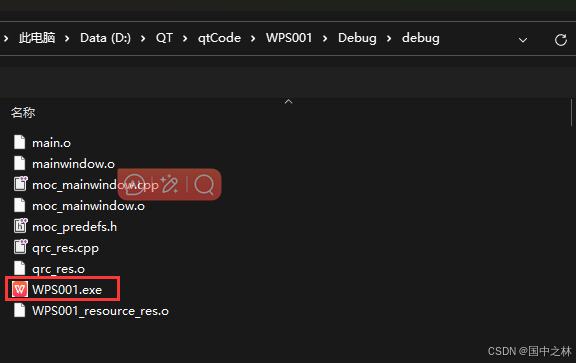Click the refresh icon in address bar
The image size is (576, 363).
pos(561,40)
